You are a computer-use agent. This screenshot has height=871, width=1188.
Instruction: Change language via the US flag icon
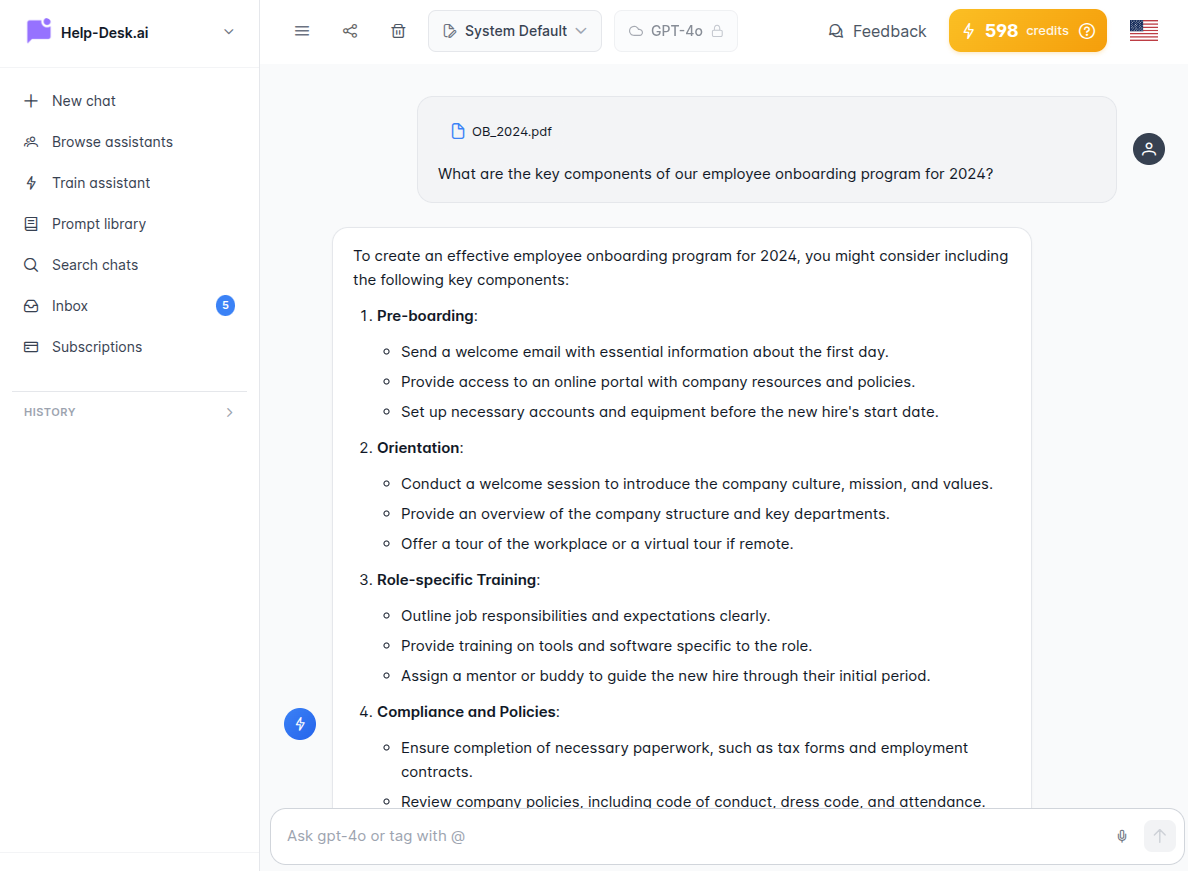(x=1143, y=30)
